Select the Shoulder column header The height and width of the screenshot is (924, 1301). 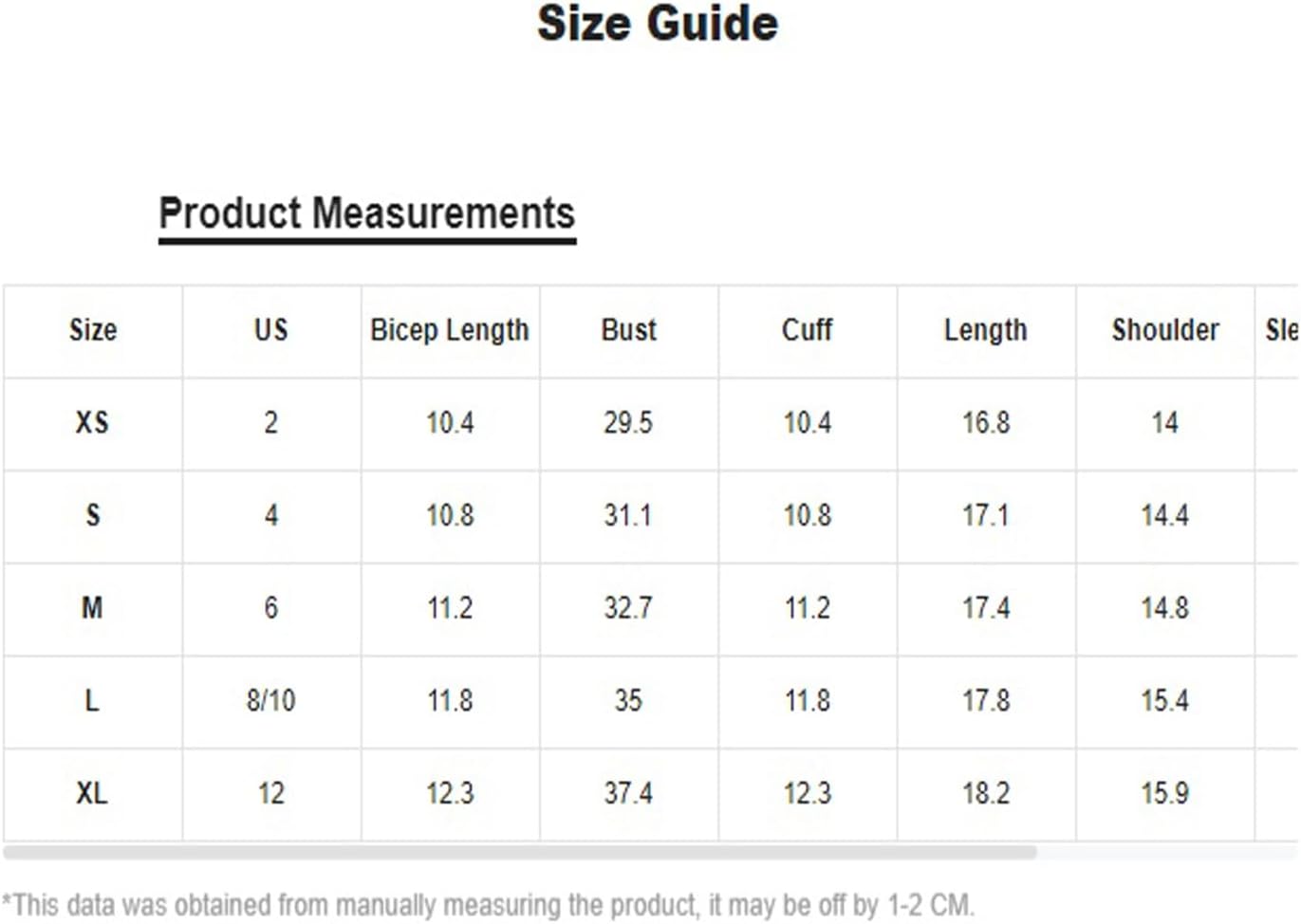point(1165,330)
